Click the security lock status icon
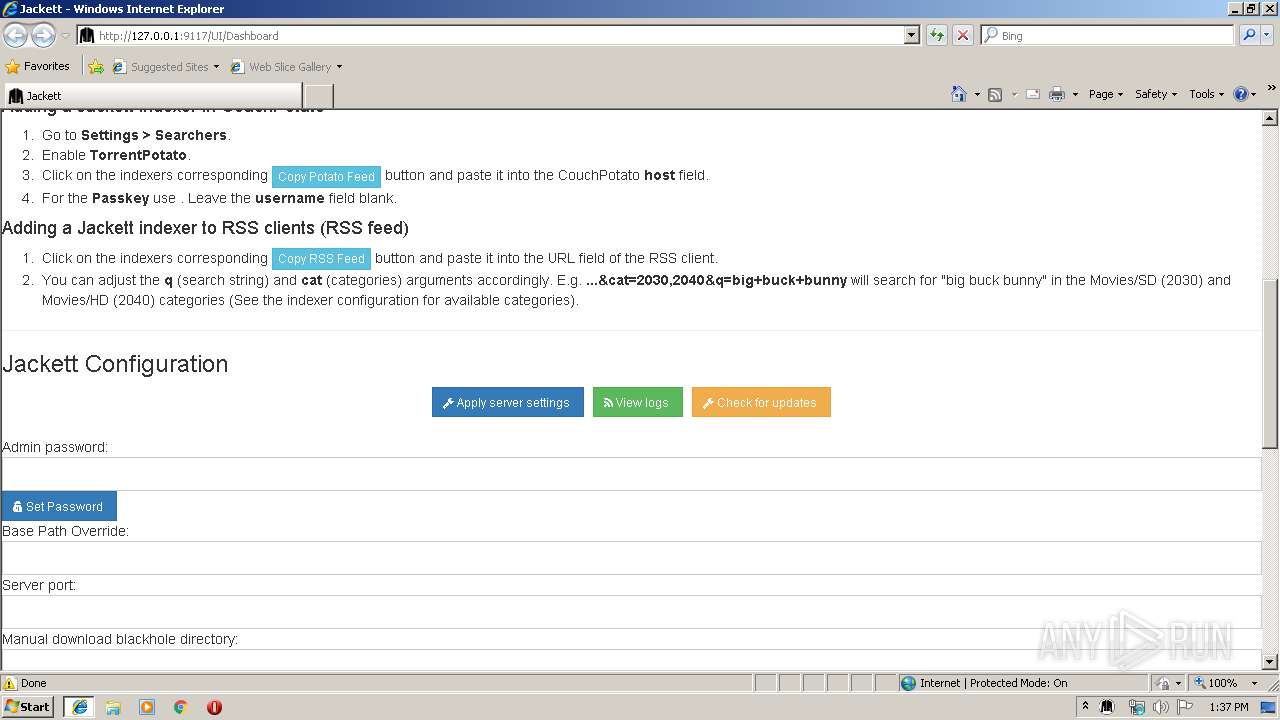Screen dimensions: 1280x720 tap(1163, 683)
